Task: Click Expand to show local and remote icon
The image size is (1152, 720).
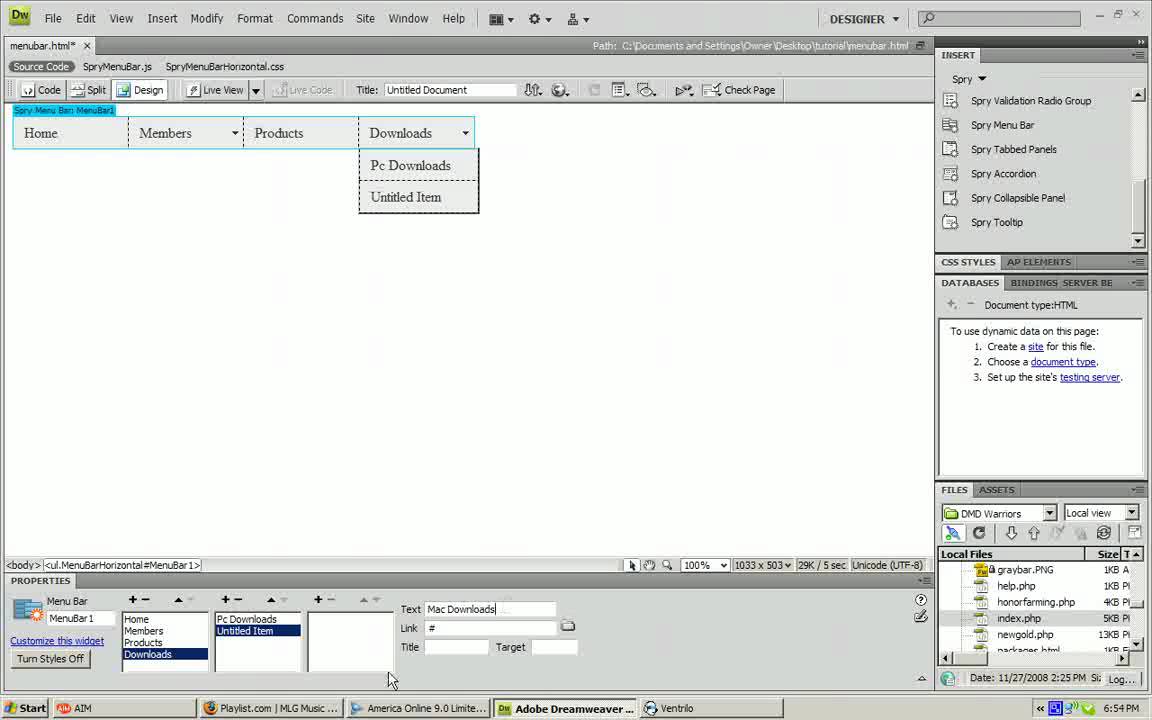Action: click(1134, 533)
